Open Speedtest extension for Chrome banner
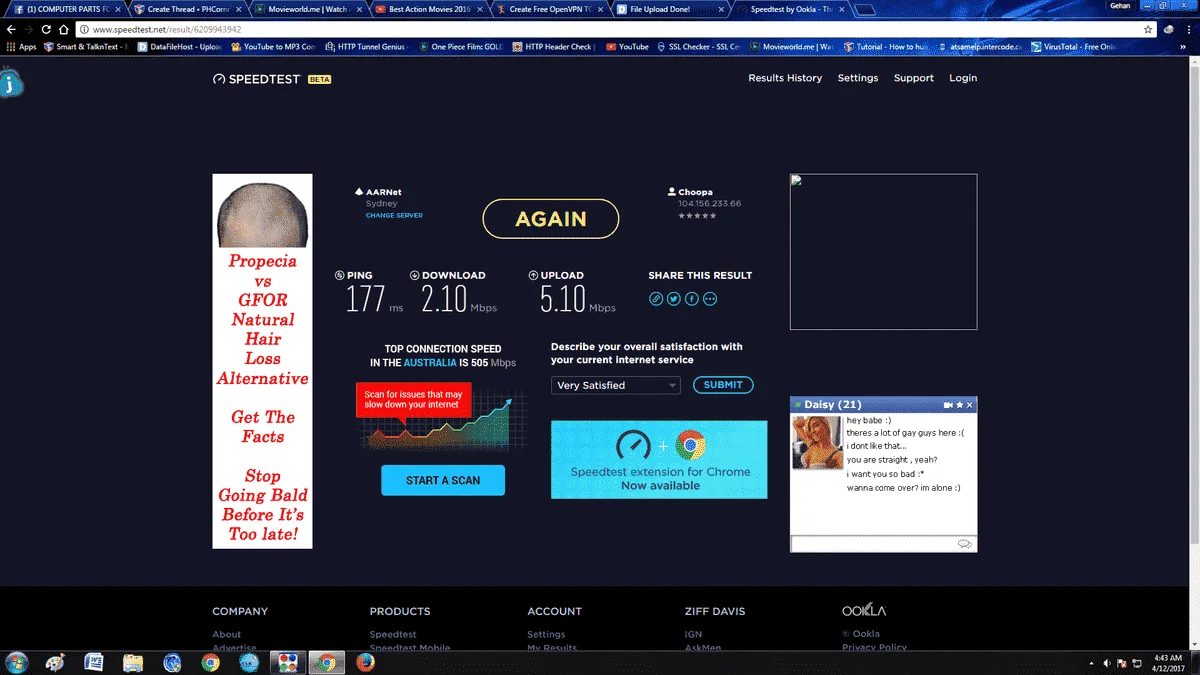 659,459
